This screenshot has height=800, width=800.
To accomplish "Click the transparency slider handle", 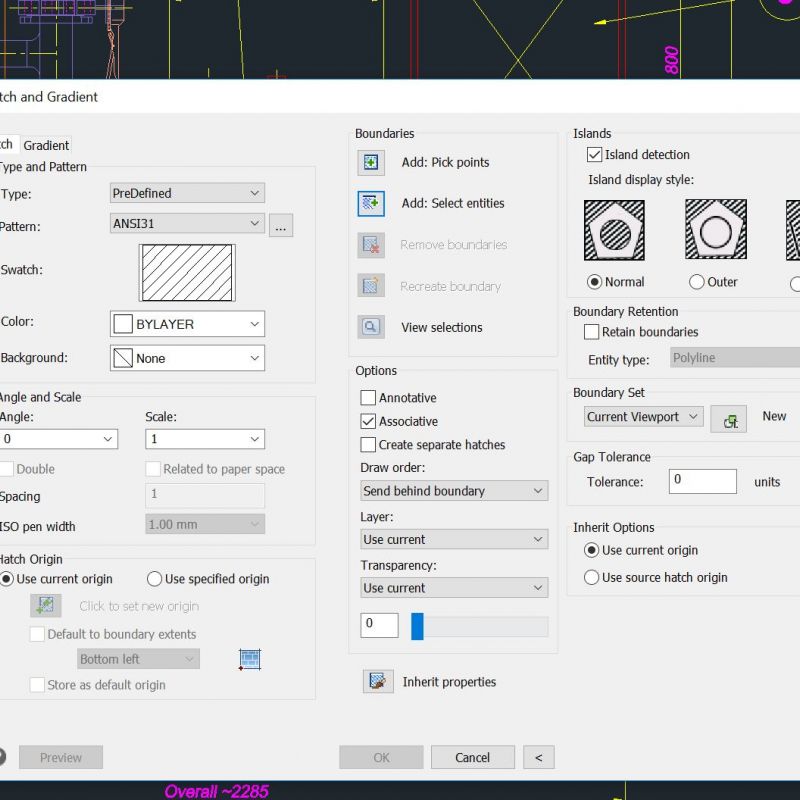I will [417, 626].
